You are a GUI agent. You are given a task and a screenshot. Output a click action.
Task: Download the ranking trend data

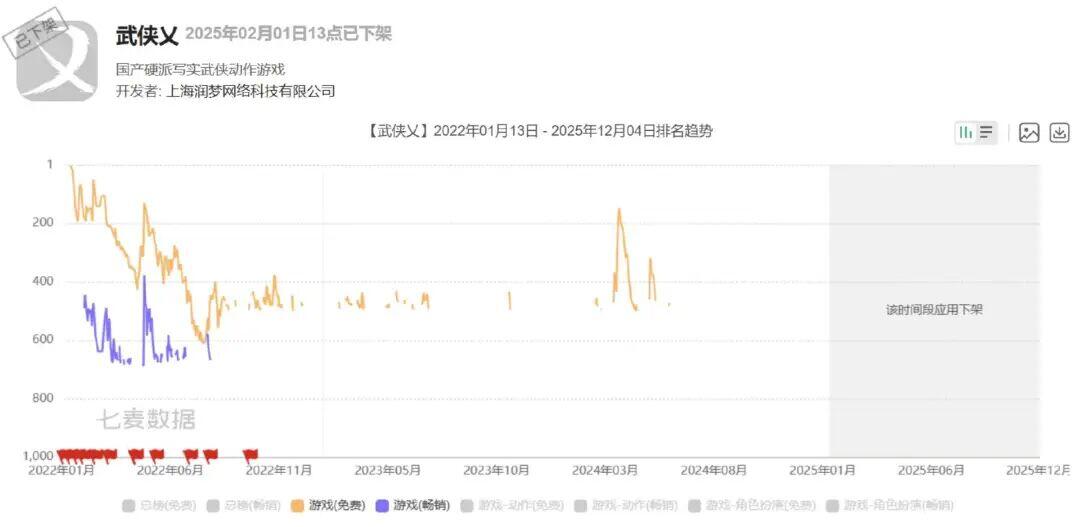(x=1059, y=132)
